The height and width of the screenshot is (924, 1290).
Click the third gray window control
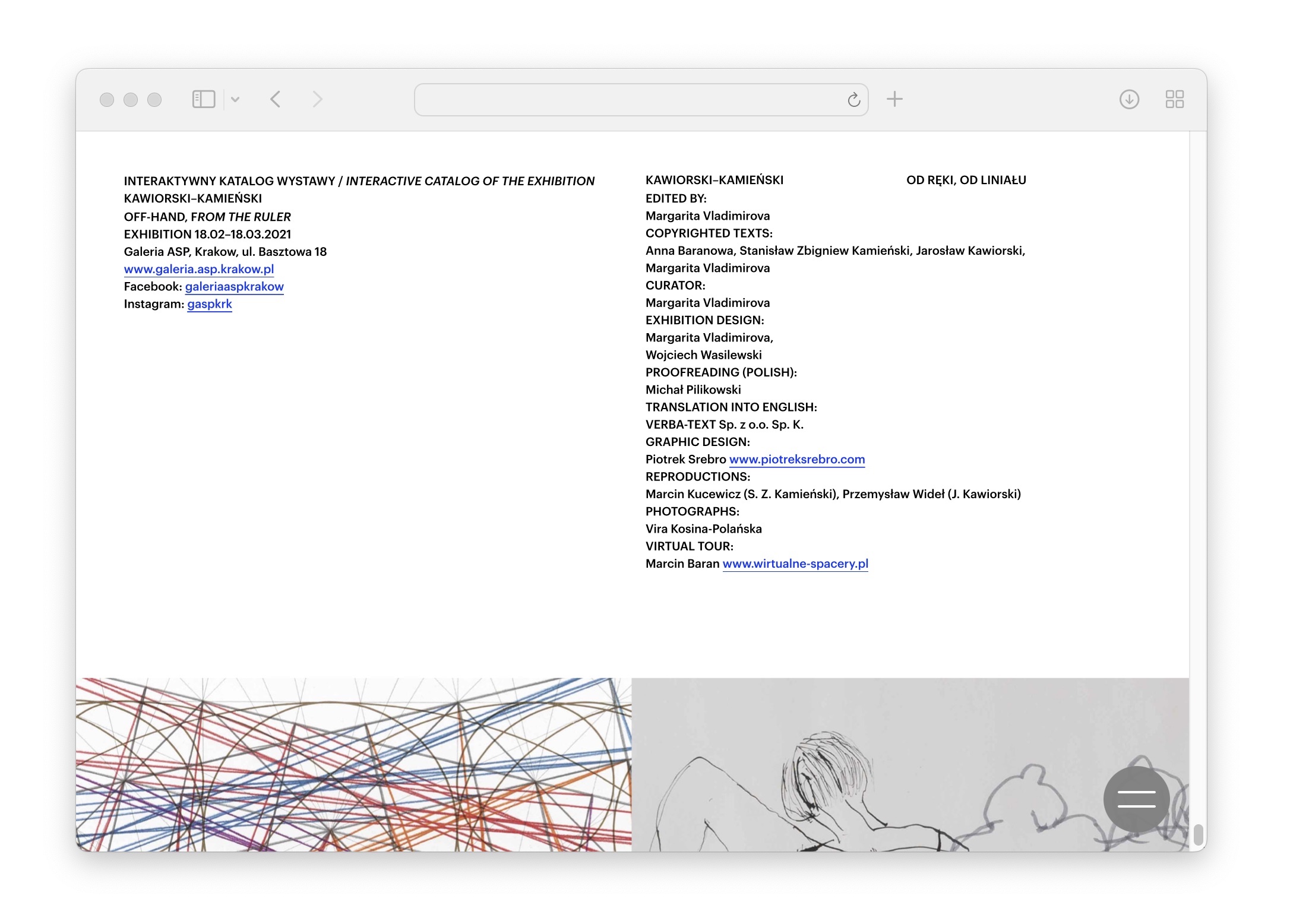click(154, 100)
